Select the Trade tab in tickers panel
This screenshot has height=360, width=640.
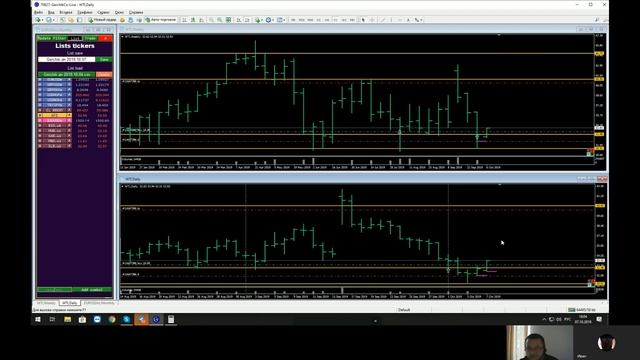click(x=90, y=38)
